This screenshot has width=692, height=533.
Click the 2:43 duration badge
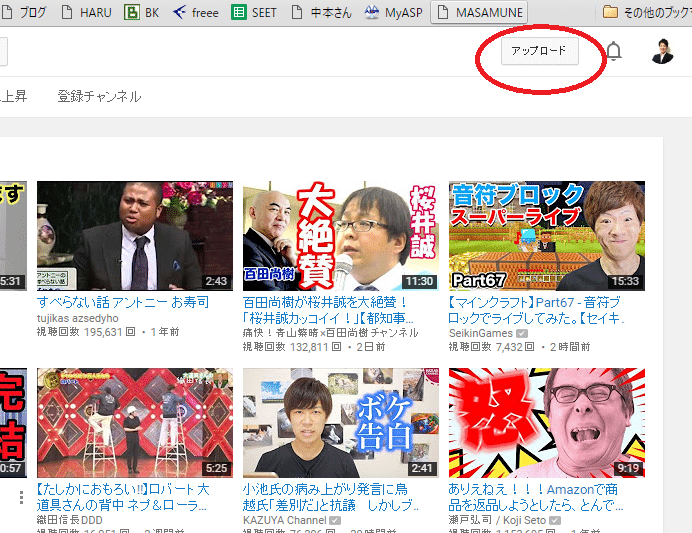click(x=216, y=281)
